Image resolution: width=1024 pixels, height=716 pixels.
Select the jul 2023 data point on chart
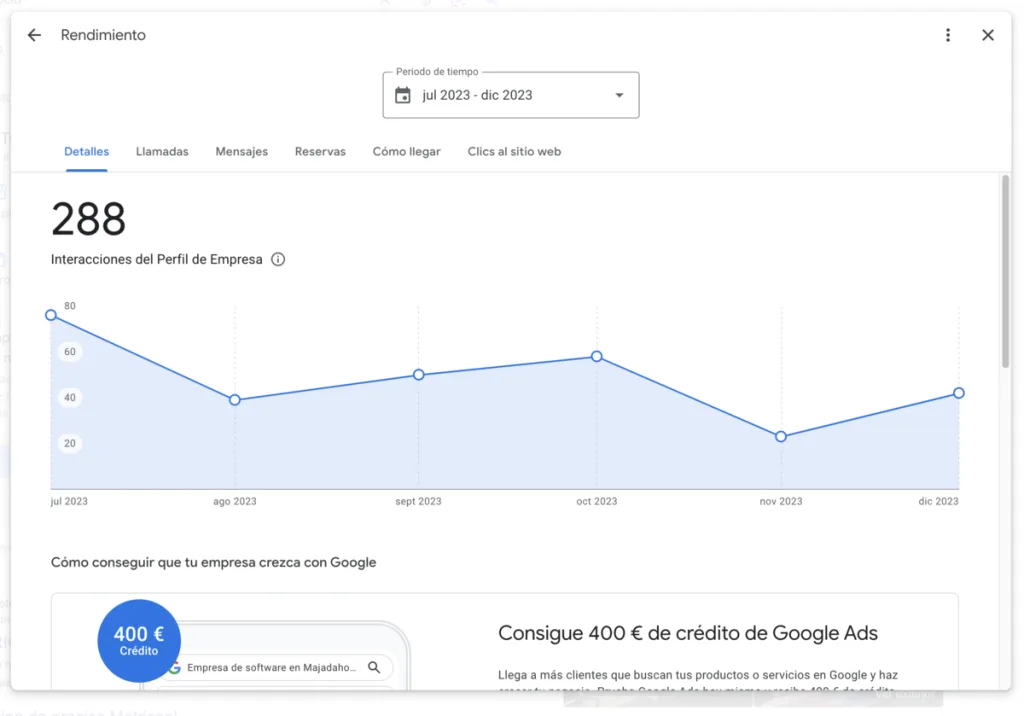[51, 315]
